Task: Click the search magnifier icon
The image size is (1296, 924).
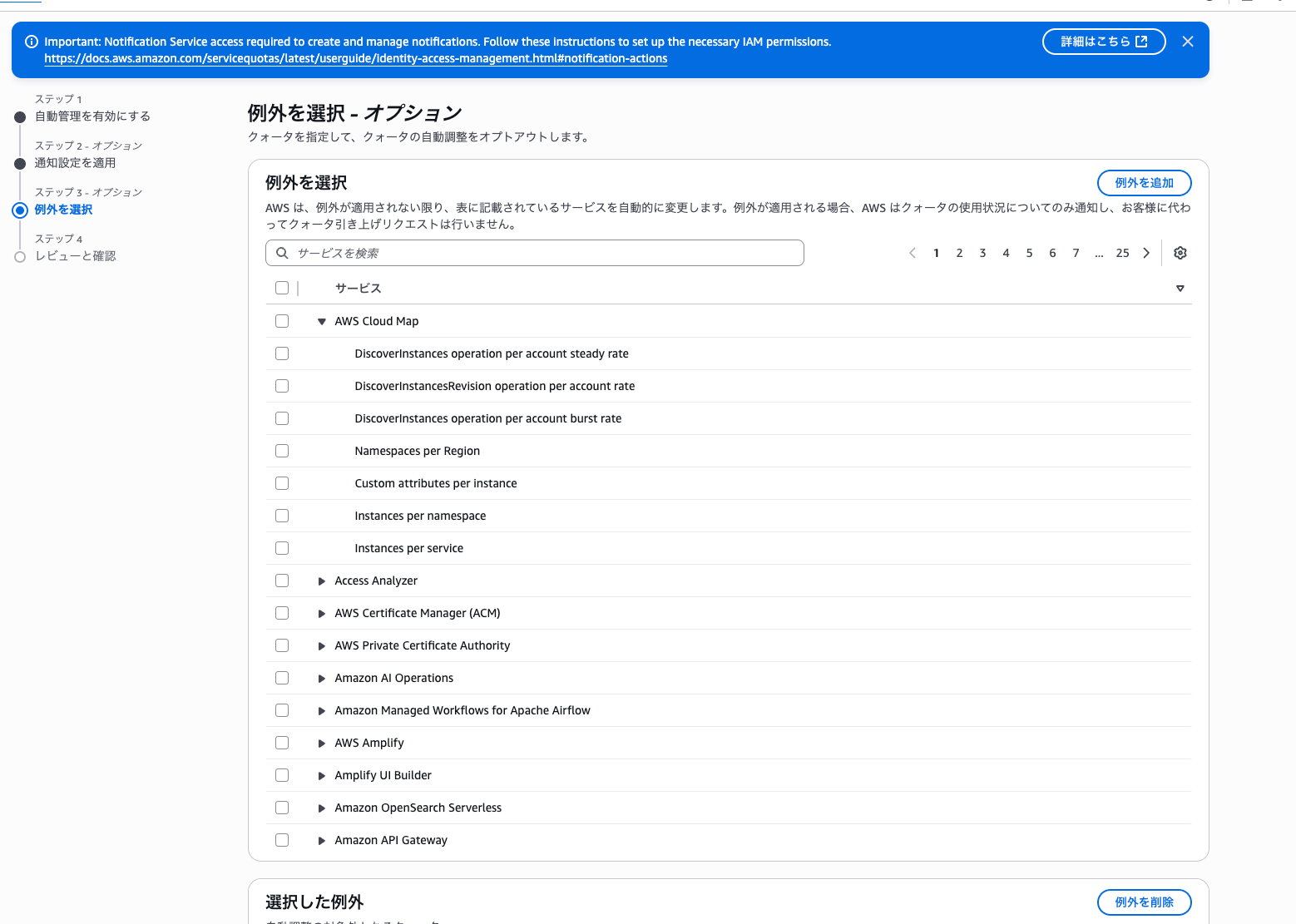Action: pyautogui.click(x=283, y=253)
